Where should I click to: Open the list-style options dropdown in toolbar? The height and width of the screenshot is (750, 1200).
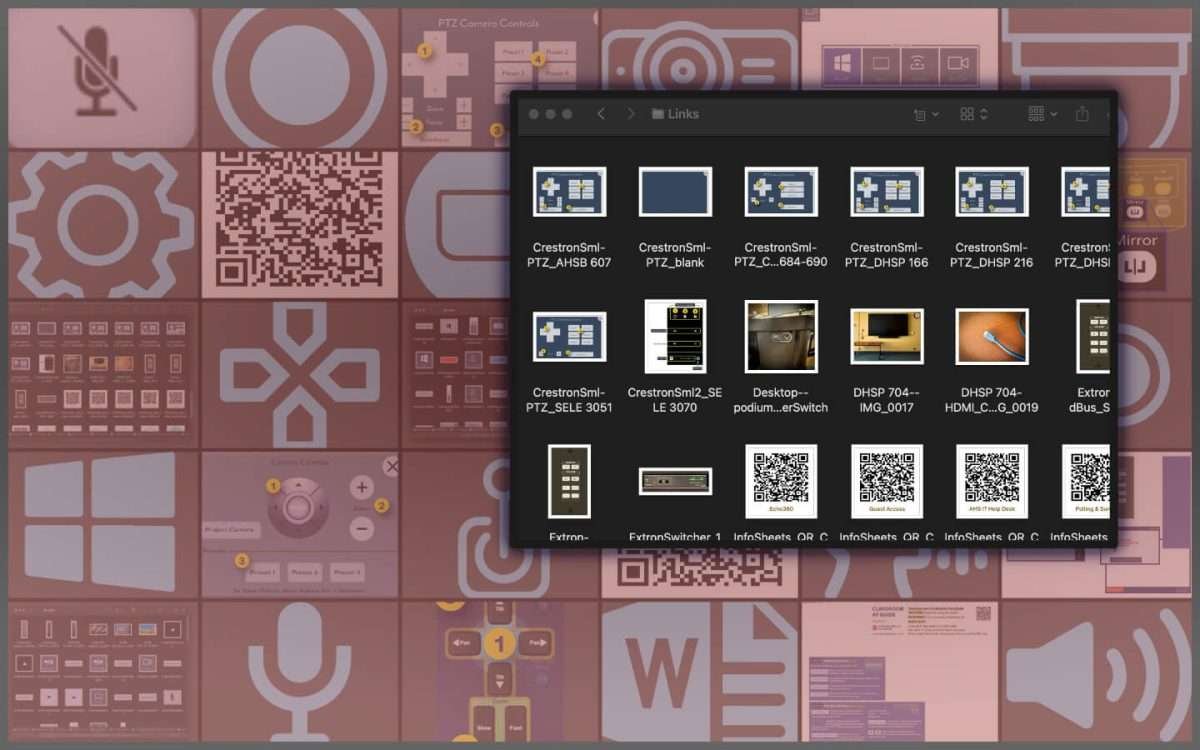(926, 115)
